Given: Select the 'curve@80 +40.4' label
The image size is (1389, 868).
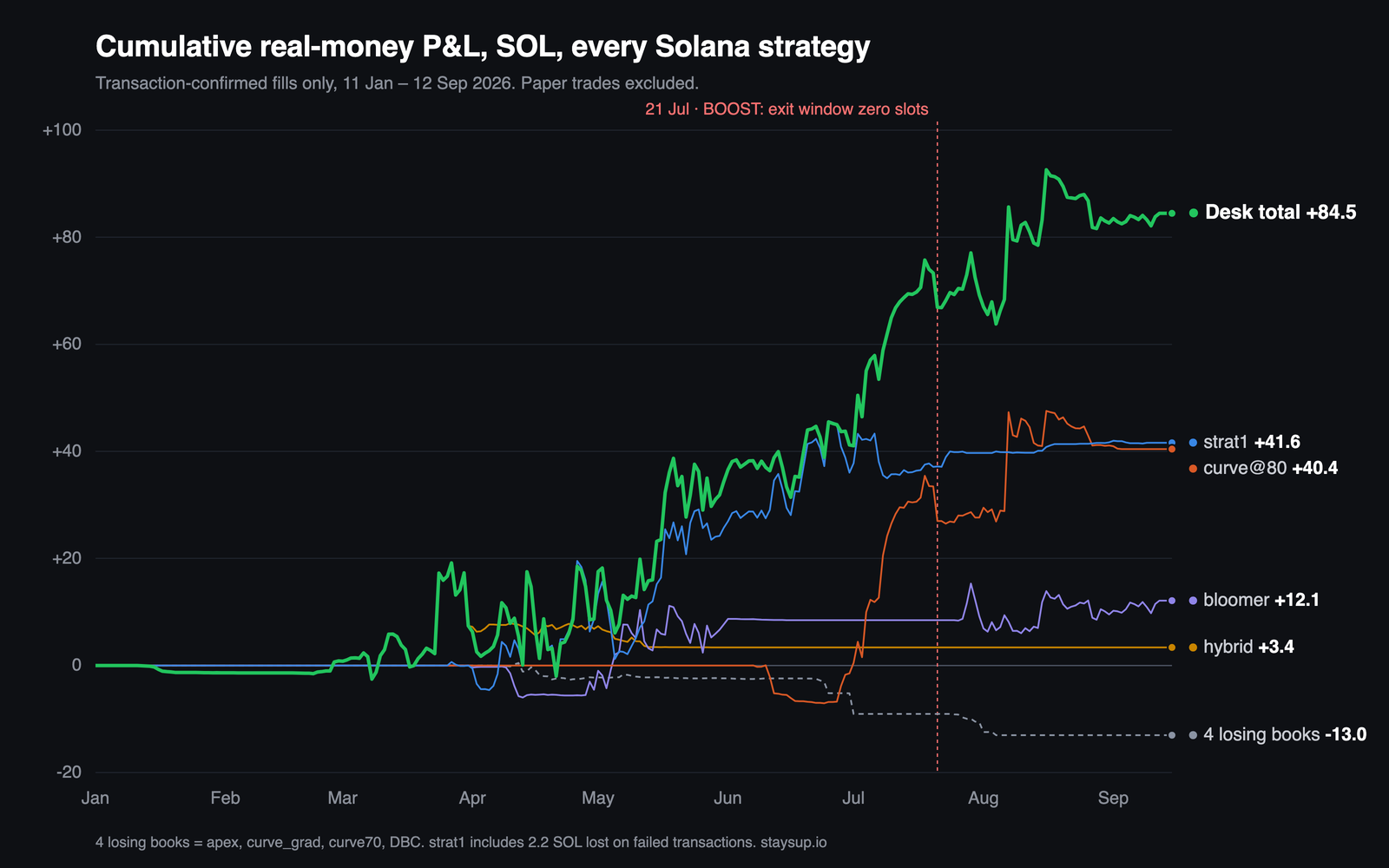Looking at the screenshot, I should (1270, 469).
